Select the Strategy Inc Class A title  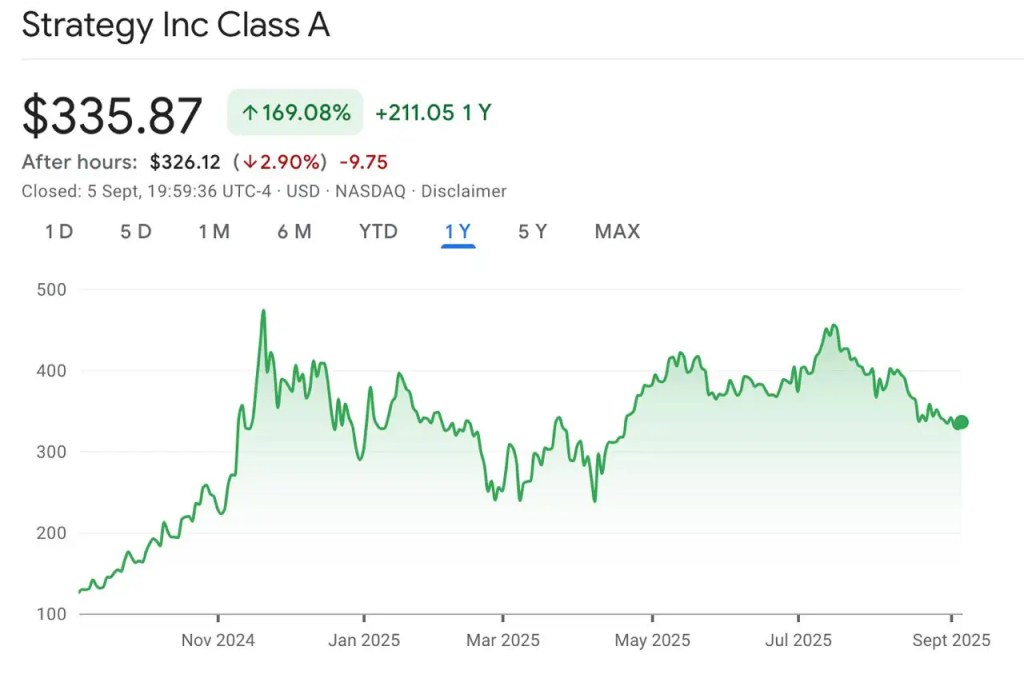[x=176, y=25]
